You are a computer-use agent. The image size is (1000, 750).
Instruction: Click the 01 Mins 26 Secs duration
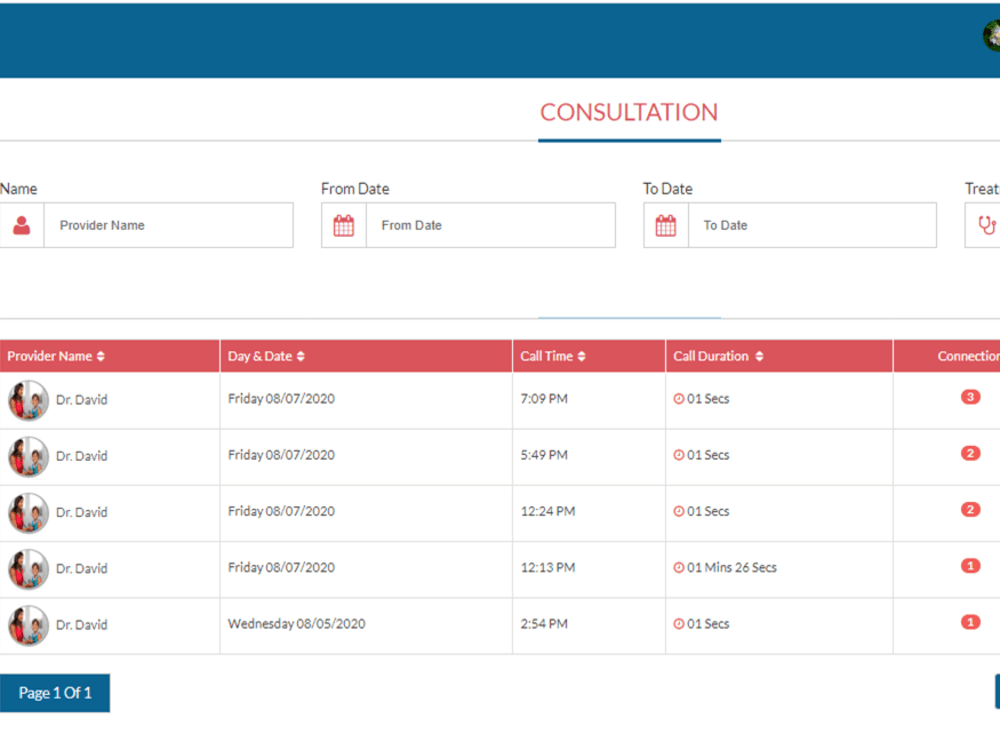tap(732, 568)
